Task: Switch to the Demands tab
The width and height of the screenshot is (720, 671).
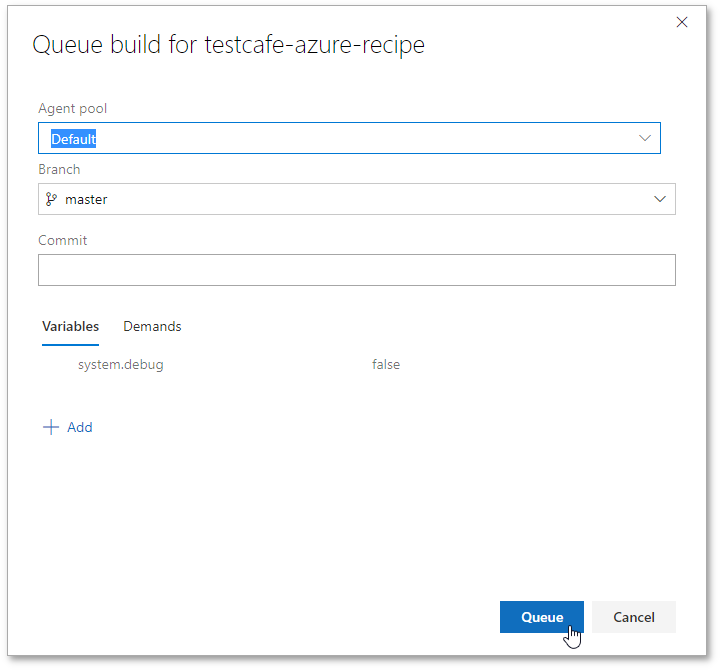Action: pyautogui.click(x=152, y=326)
